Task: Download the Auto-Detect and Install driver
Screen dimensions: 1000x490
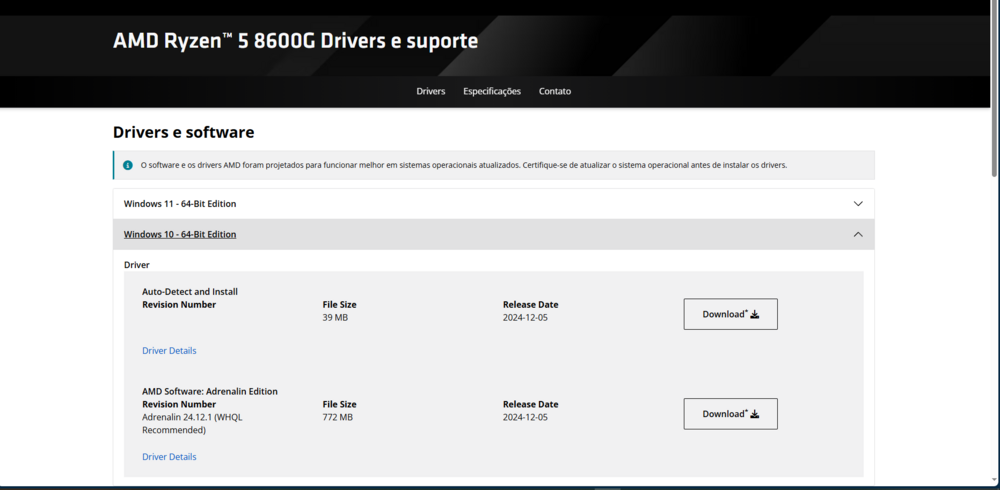Action: point(730,314)
